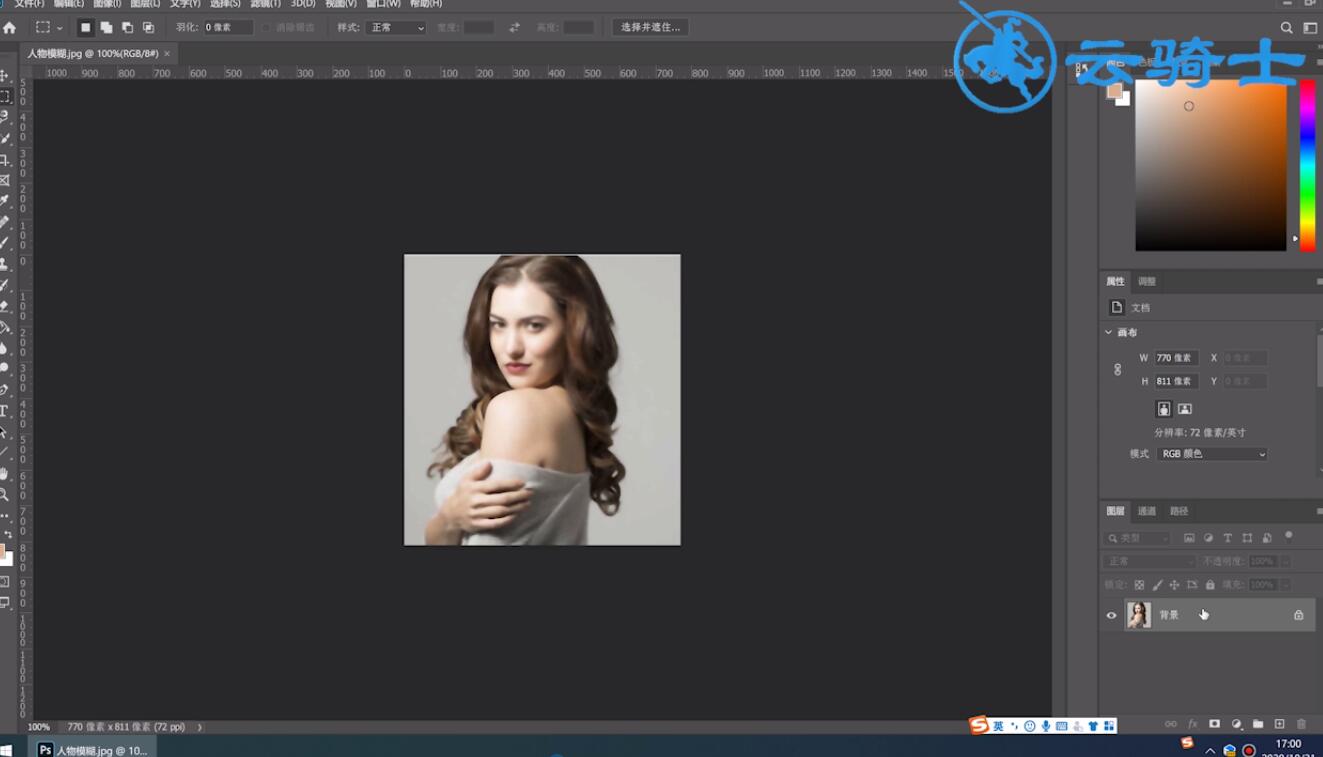1323x757 pixels.
Task: Open the 样式 (Style) dropdown
Action: click(395, 28)
